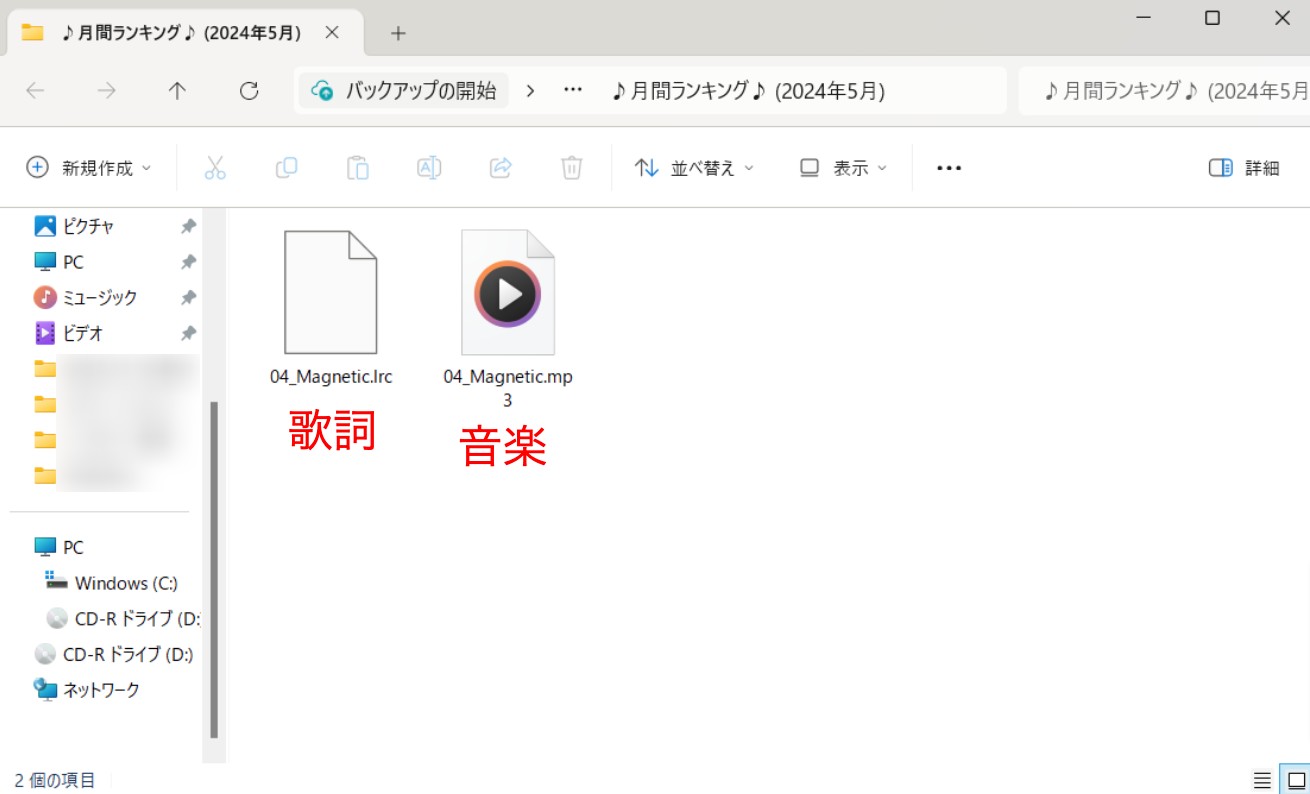Add a new tab with plus
The width and height of the screenshot is (1310, 794).
(x=398, y=33)
